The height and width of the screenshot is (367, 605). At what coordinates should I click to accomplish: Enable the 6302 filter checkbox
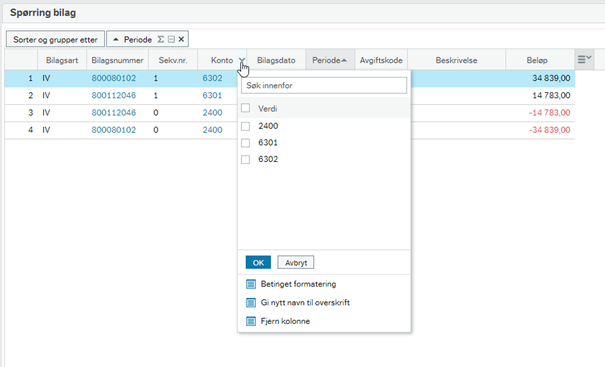point(245,159)
